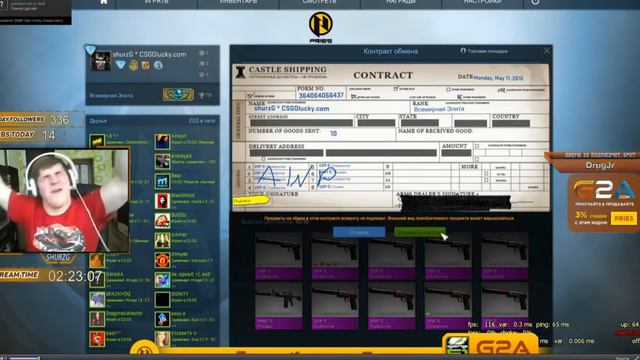Open shurzG profile avatar

coord(100,61)
